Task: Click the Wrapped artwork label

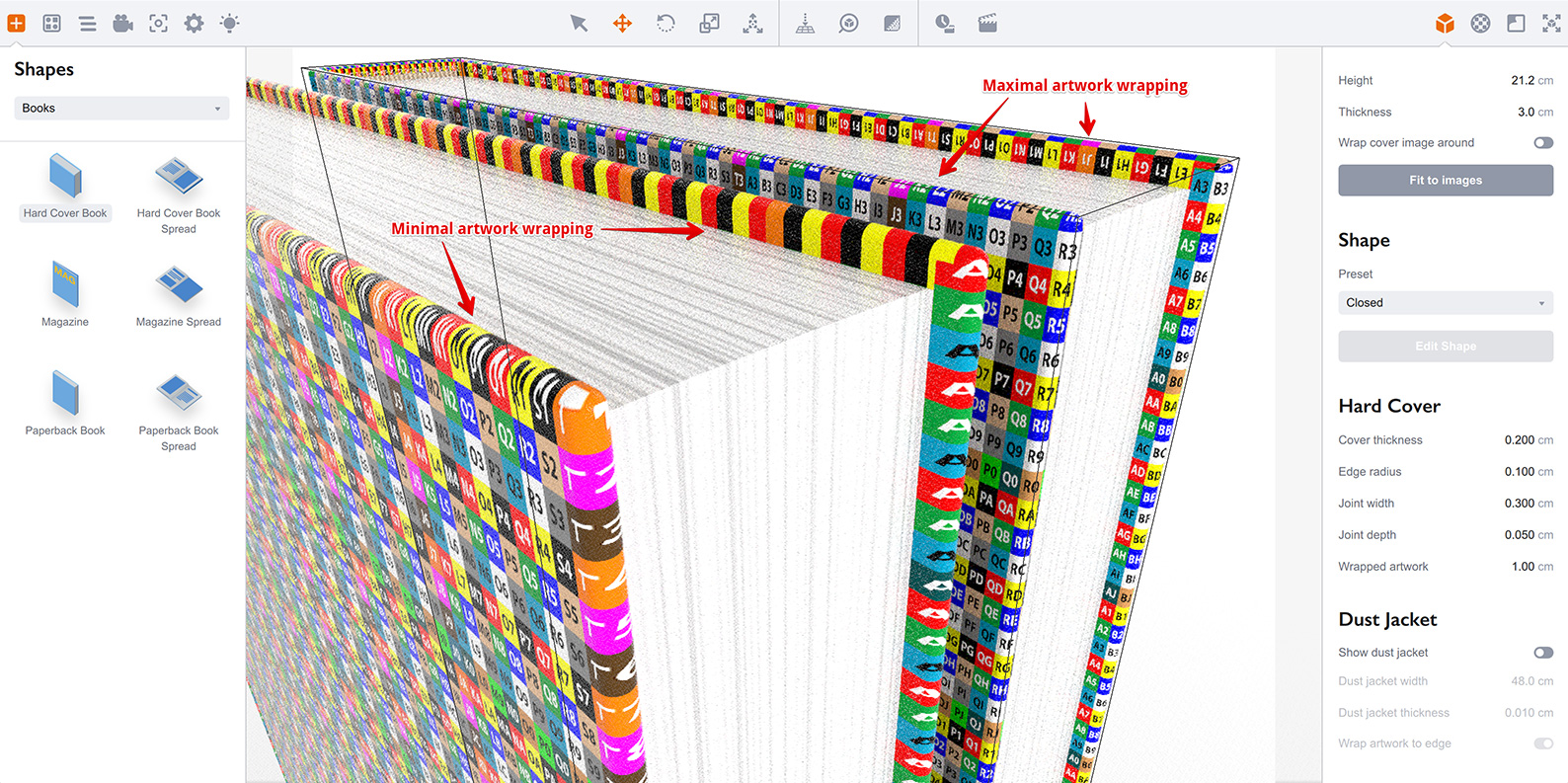Action: click(x=1383, y=567)
